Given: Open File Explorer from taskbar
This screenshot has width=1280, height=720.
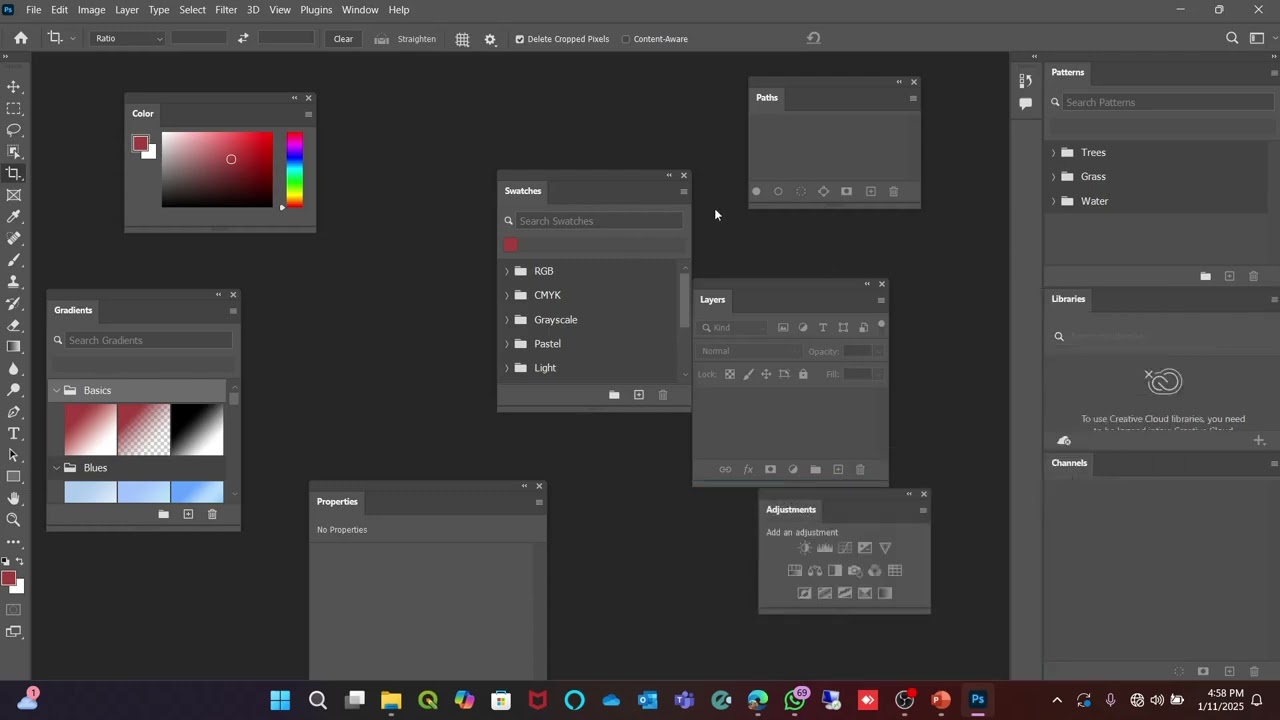Looking at the screenshot, I should 391,700.
